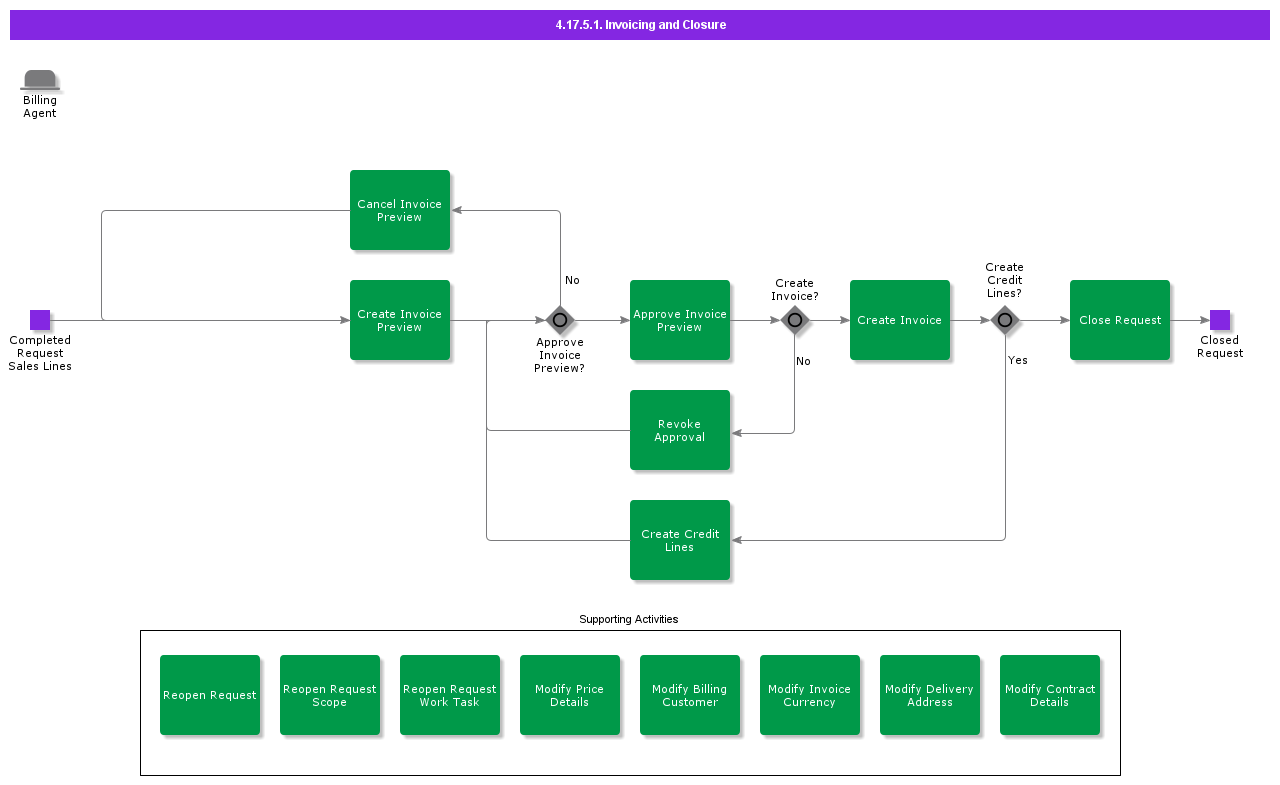Image resolution: width=1280 pixels, height=785 pixels.
Task: Click the Invoicing and Closure title bar
Action: (640, 25)
